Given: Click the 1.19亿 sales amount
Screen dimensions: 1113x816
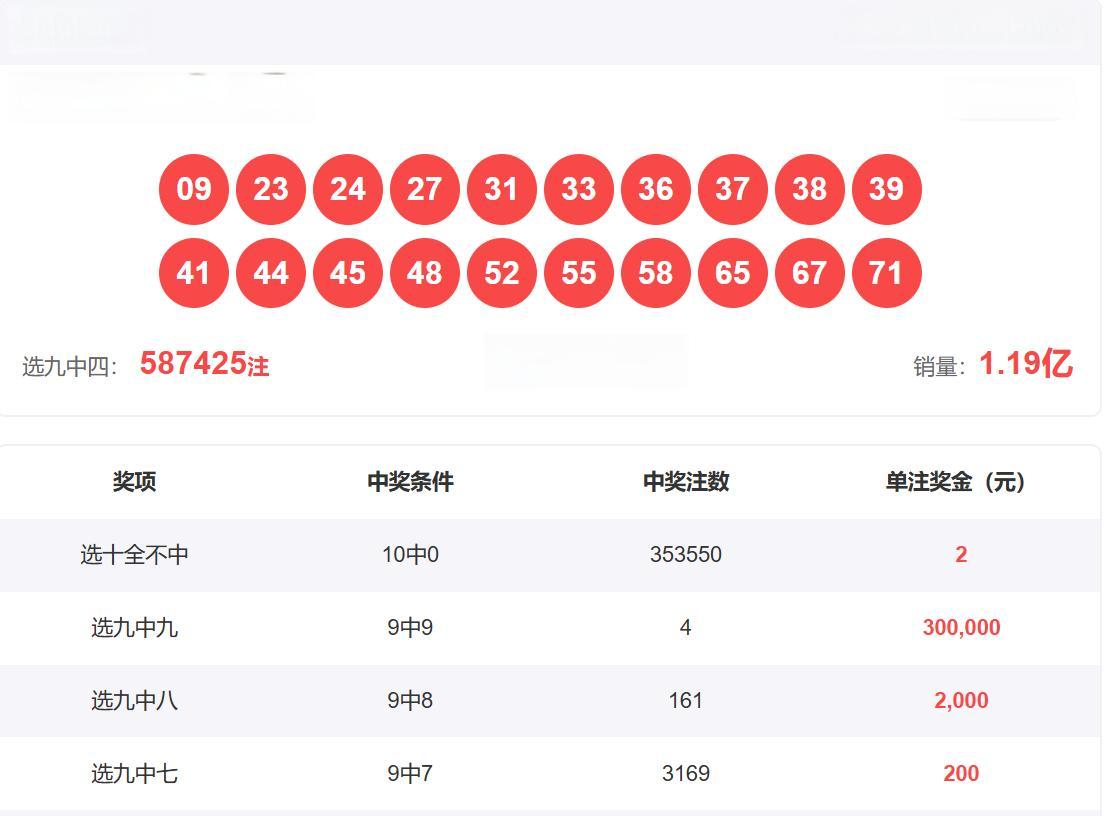Looking at the screenshot, I should click(x=1025, y=364).
